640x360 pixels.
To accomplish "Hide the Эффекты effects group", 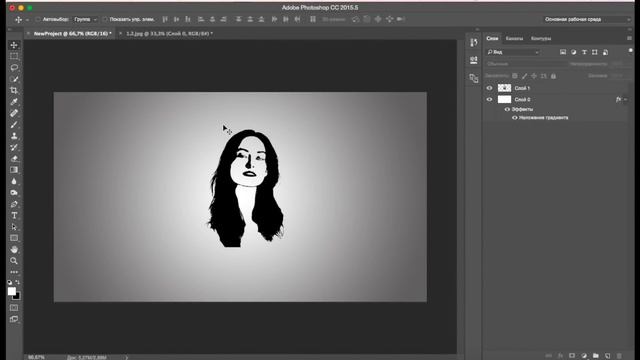I will pyautogui.click(x=507, y=109).
